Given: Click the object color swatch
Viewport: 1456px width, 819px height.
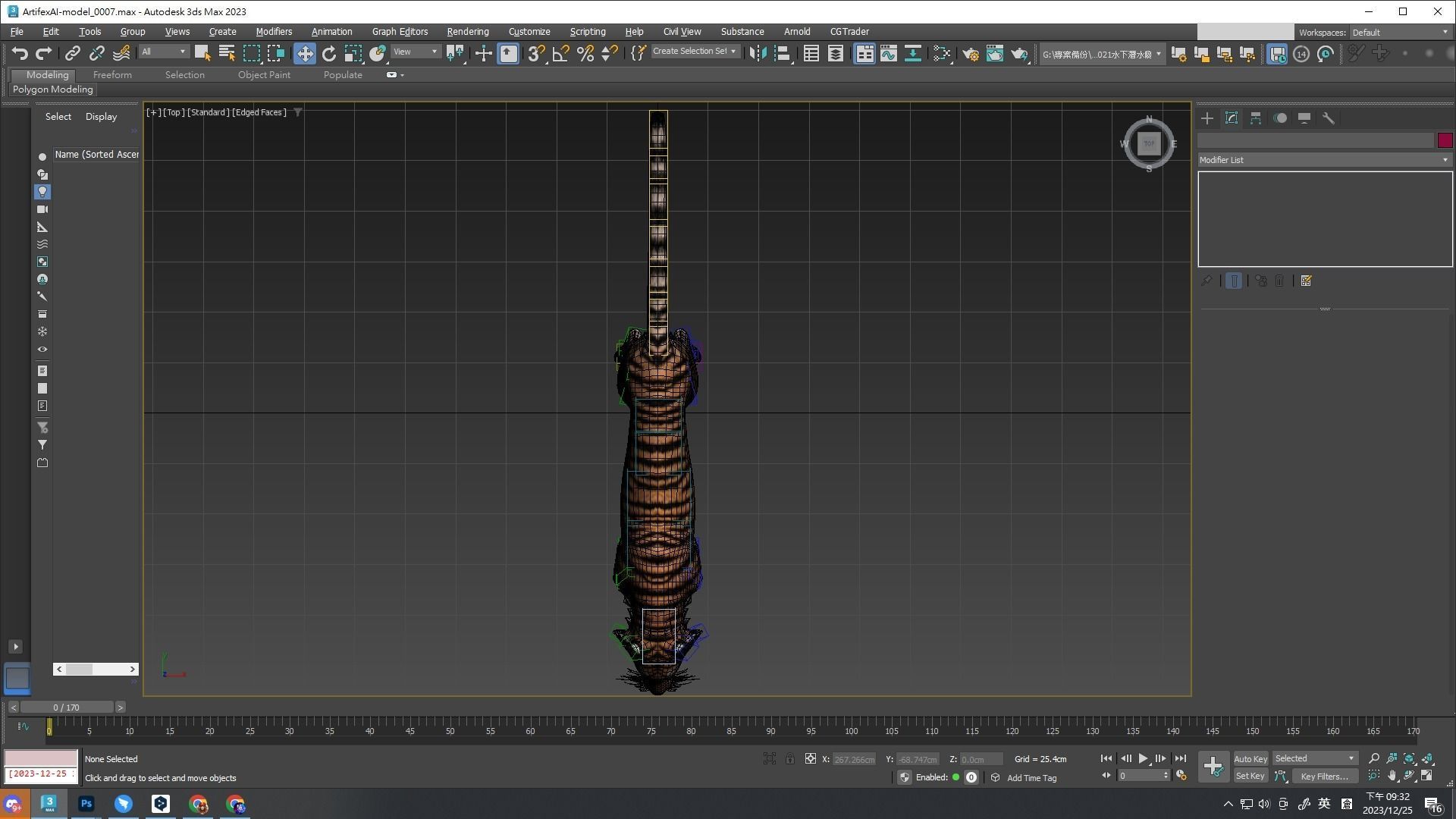Looking at the screenshot, I should [x=1445, y=140].
